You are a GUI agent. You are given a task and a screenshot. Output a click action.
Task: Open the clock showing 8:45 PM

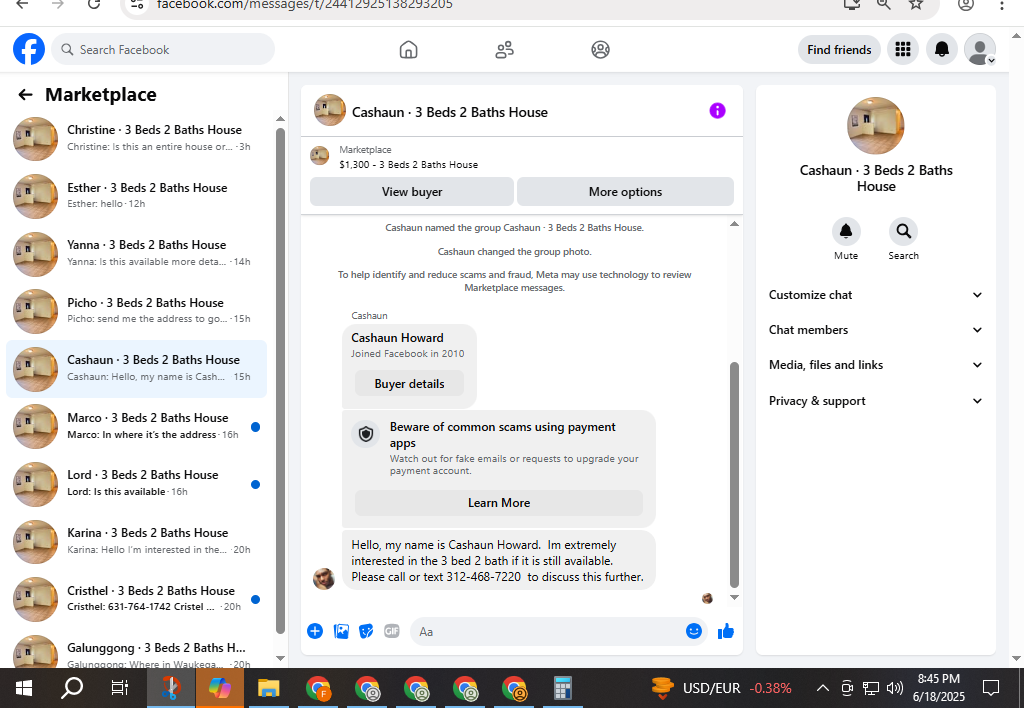point(938,688)
